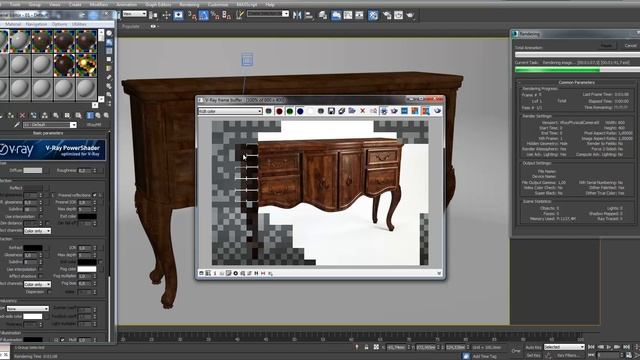Viewport: 640px width, 360px height.
Task: Pick material with the eyedropper icon
Action: (x=17, y=125)
